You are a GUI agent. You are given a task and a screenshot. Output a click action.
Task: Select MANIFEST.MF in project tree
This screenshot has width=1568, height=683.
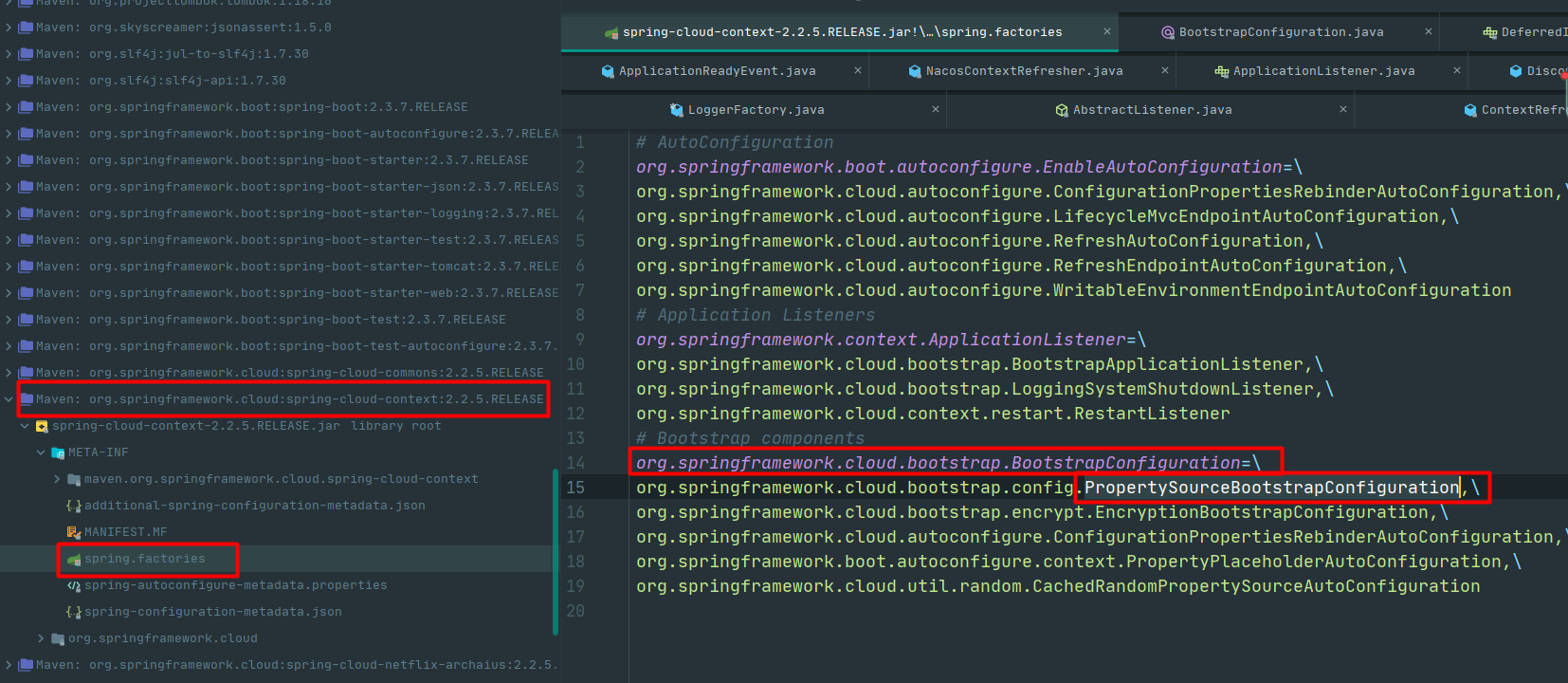(x=125, y=532)
